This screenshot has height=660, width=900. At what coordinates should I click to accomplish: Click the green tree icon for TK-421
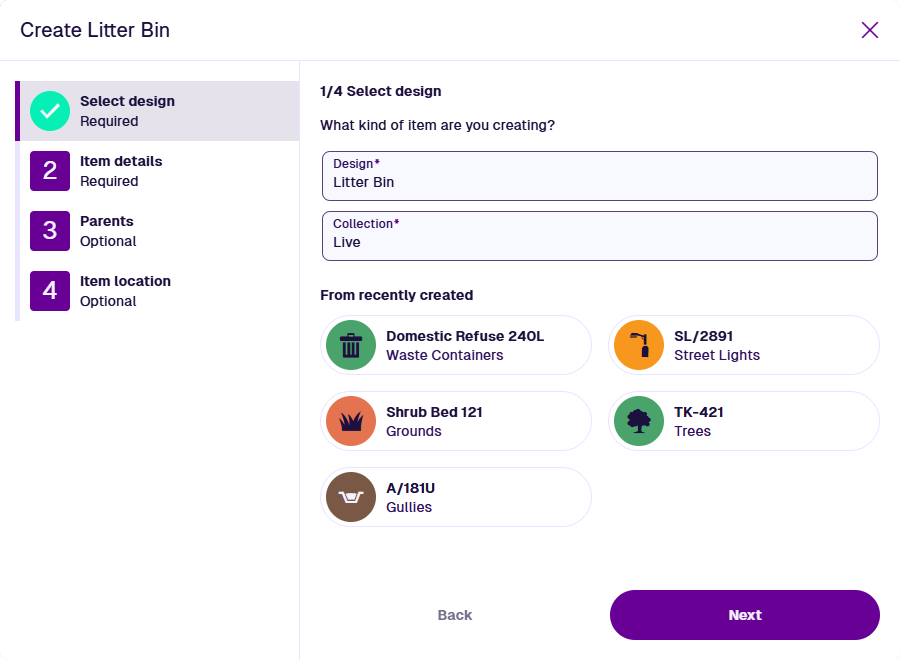[x=639, y=421]
